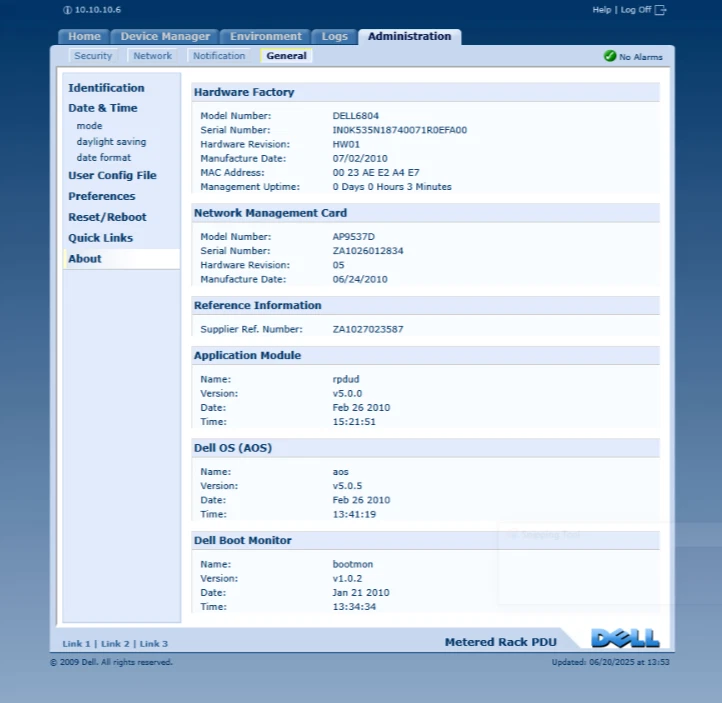Select the mode sidebar item
This screenshot has width=722, height=703.
[89, 126]
